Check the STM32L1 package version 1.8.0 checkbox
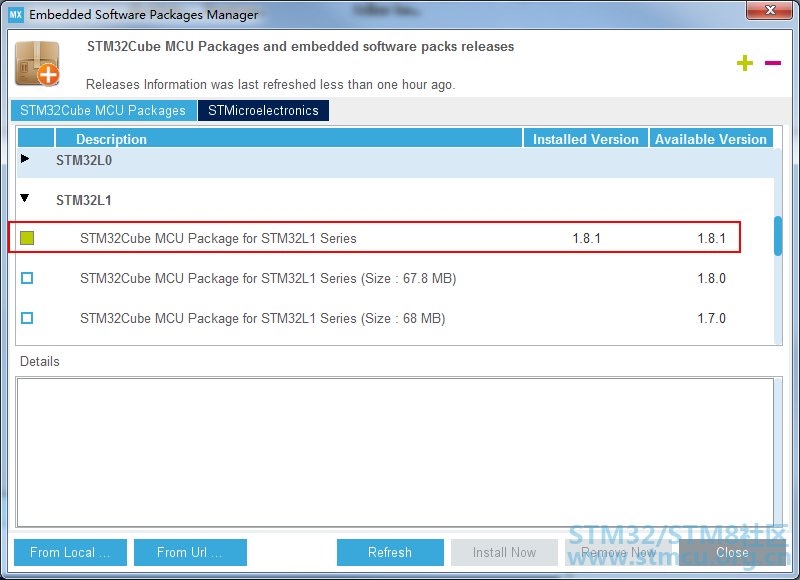Image resolution: width=800 pixels, height=580 pixels. tap(27, 278)
